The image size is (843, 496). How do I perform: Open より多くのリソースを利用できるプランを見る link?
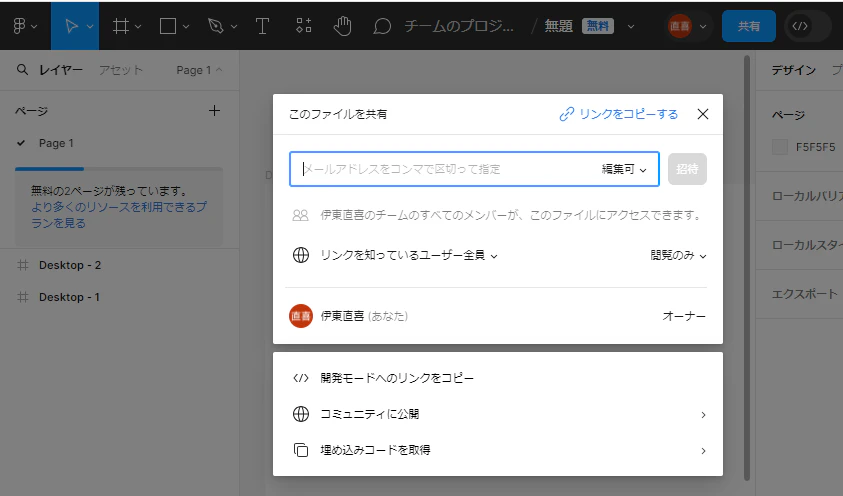click(x=118, y=215)
